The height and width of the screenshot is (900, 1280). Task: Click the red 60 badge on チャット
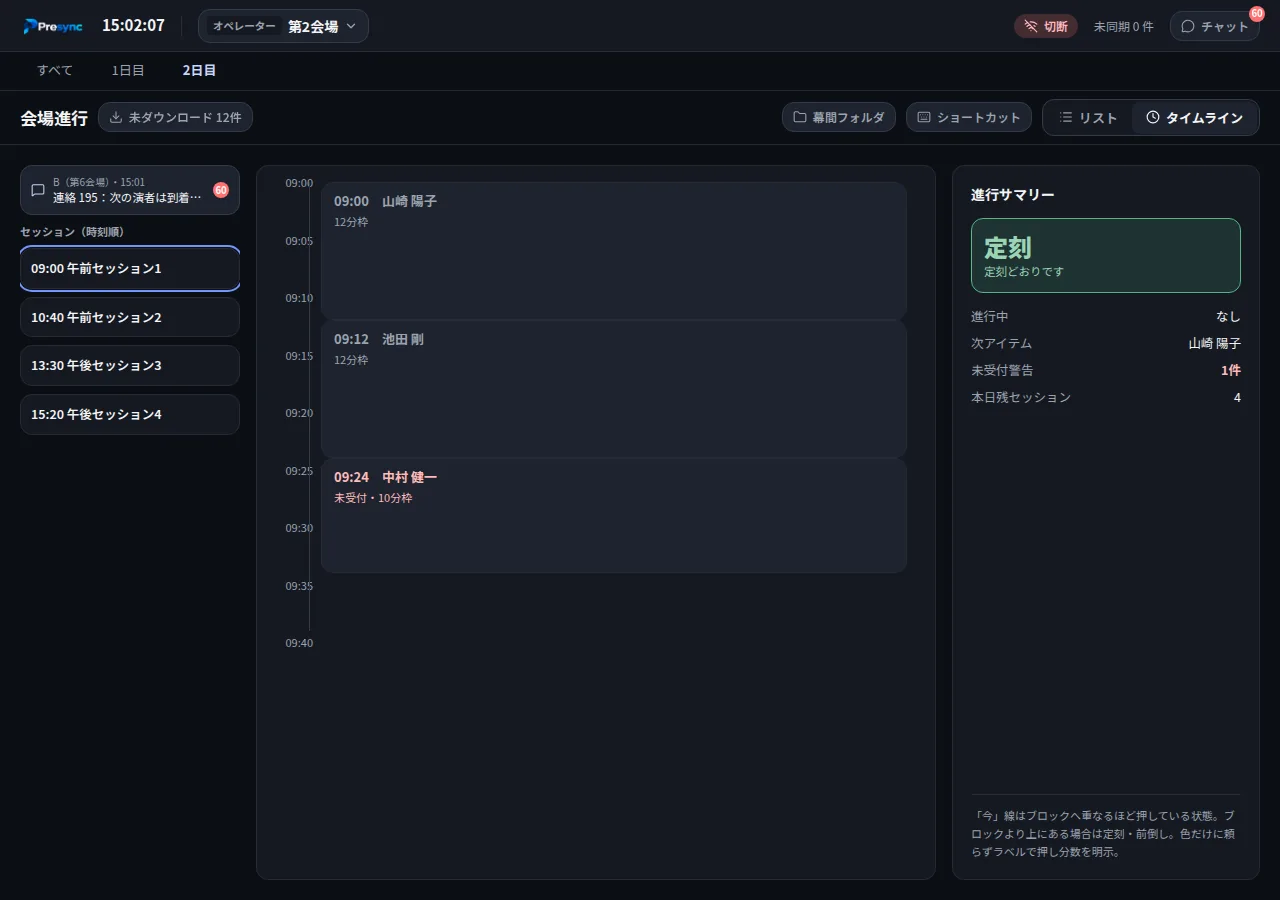pyautogui.click(x=1257, y=13)
